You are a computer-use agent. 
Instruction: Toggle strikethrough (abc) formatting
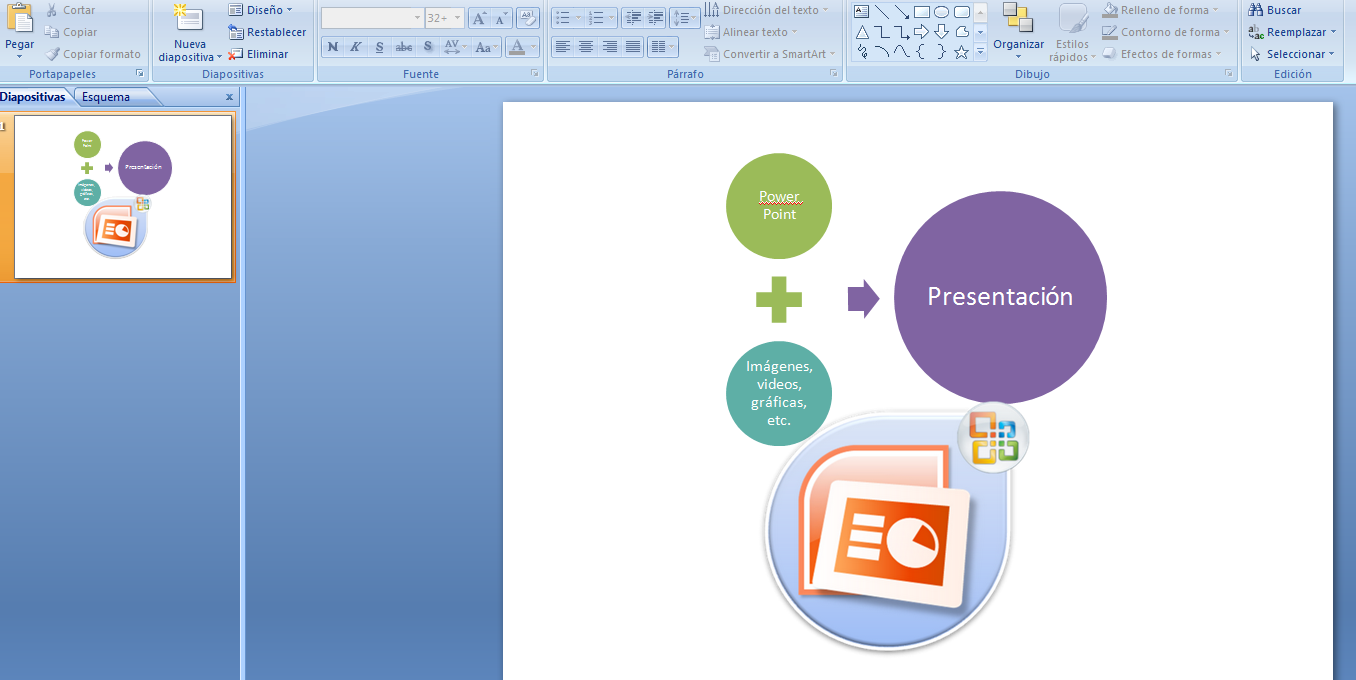tap(403, 46)
